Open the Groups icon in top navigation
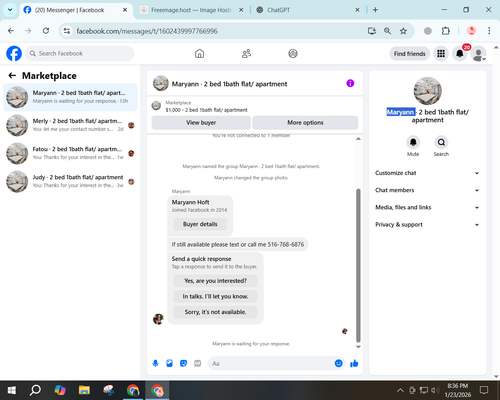The height and width of the screenshot is (400, 500). click(293, 53)
